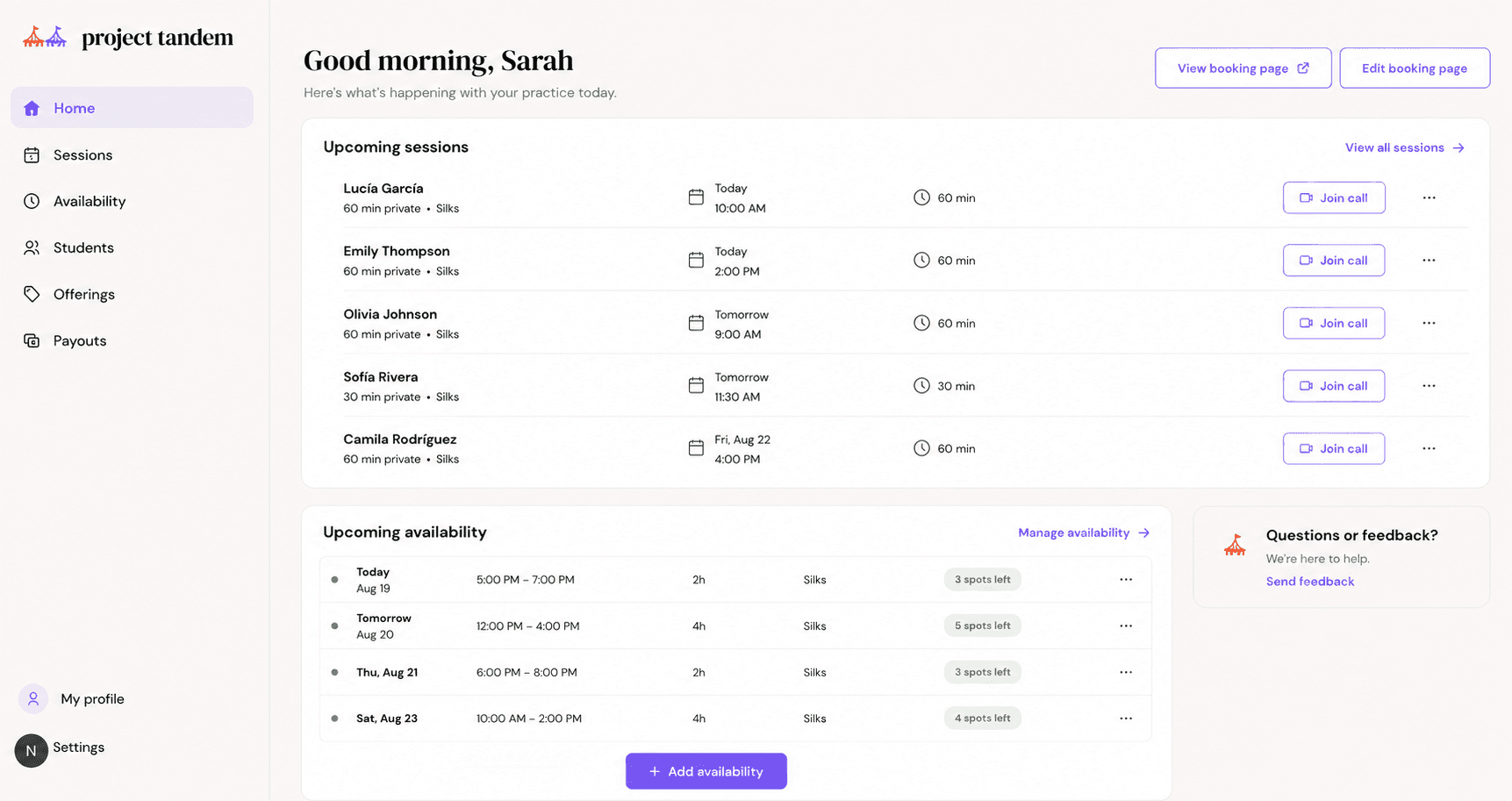The image size is (1512, 801).
Task: Click the Offerings tag icon
Action: click(32, 294)
